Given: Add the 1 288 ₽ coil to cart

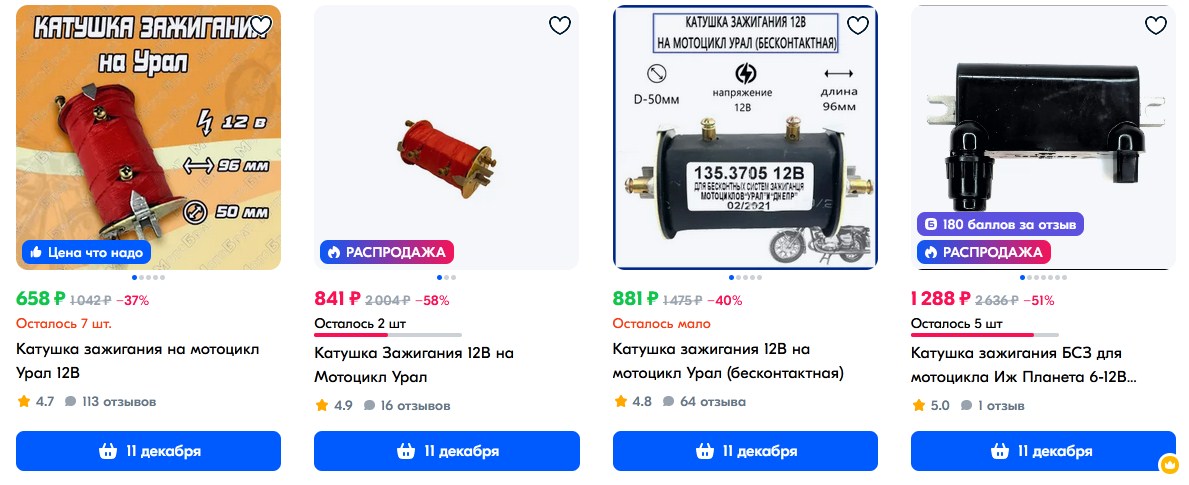Looking at the screenshot, I should pyautogui.click(x=1043, y=451).
